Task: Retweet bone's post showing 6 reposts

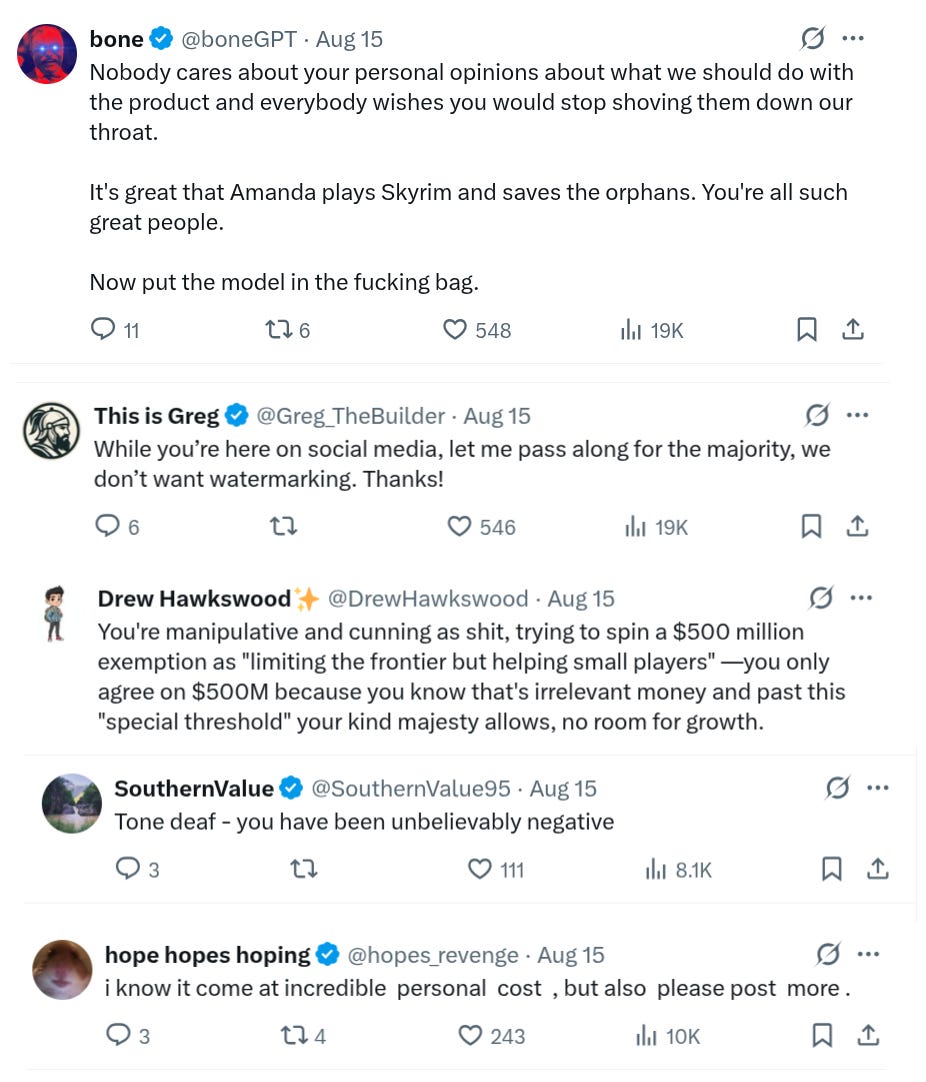Action: point(288,330)
